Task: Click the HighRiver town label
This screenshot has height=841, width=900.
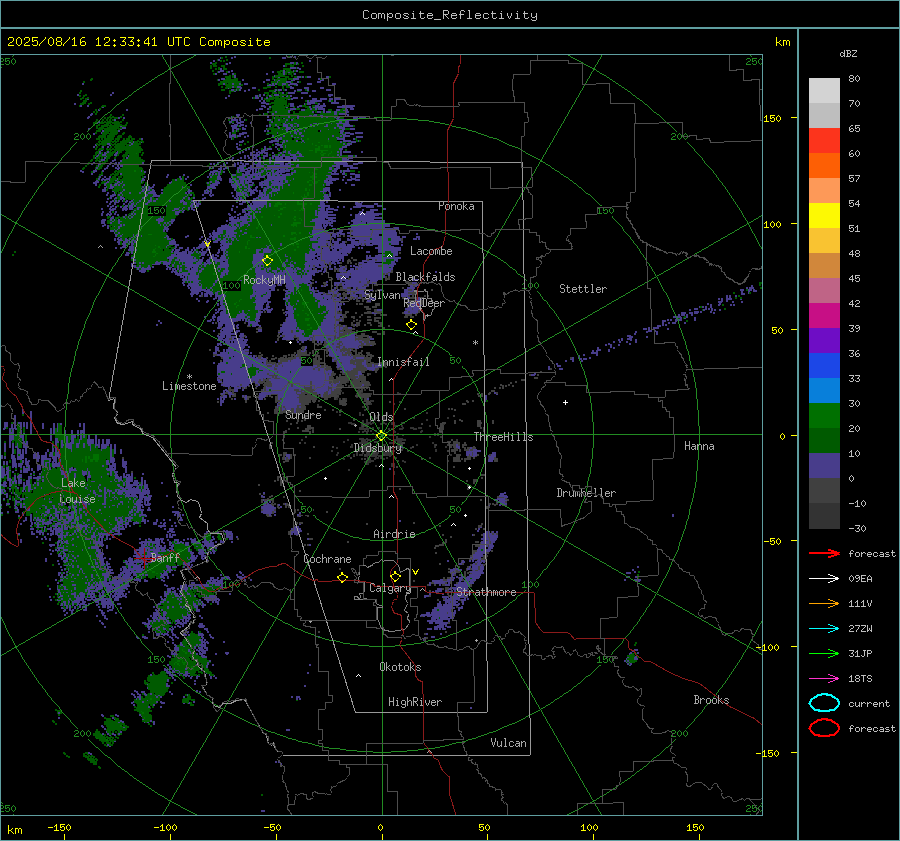Action: (x=415, y=702)
